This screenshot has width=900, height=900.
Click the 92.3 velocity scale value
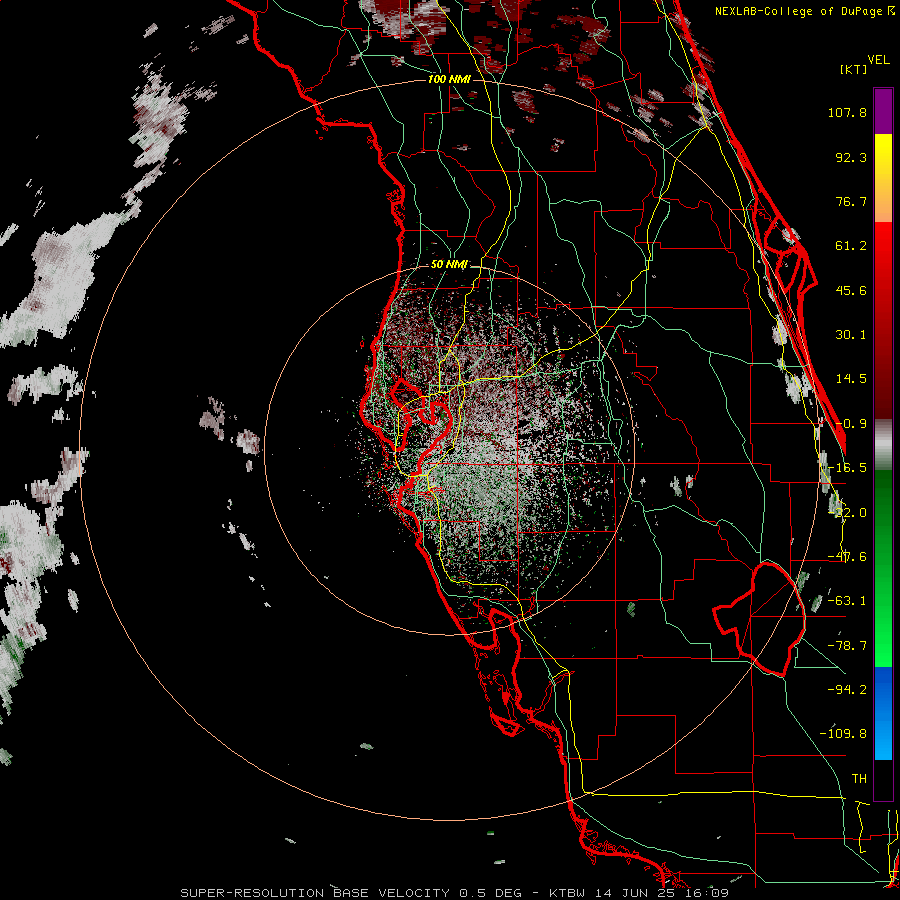click(x=851, y=157)
